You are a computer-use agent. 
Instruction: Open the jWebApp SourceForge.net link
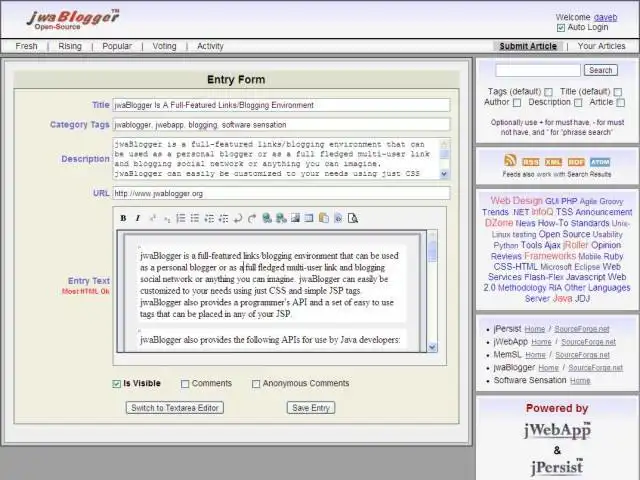click(x=588, y=342)
